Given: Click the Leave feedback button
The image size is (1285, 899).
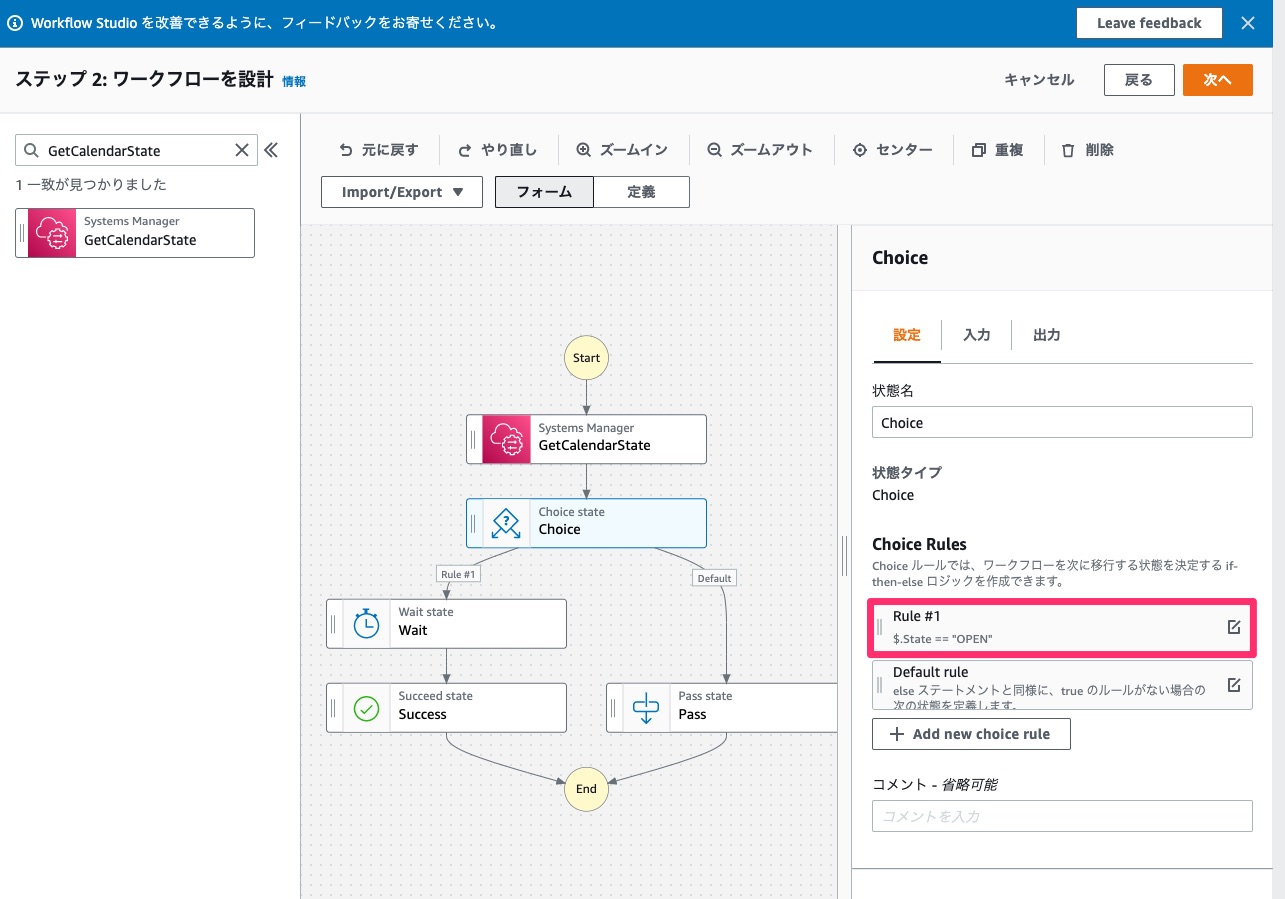Looking at the screenshot, I should coord(1149,22).
